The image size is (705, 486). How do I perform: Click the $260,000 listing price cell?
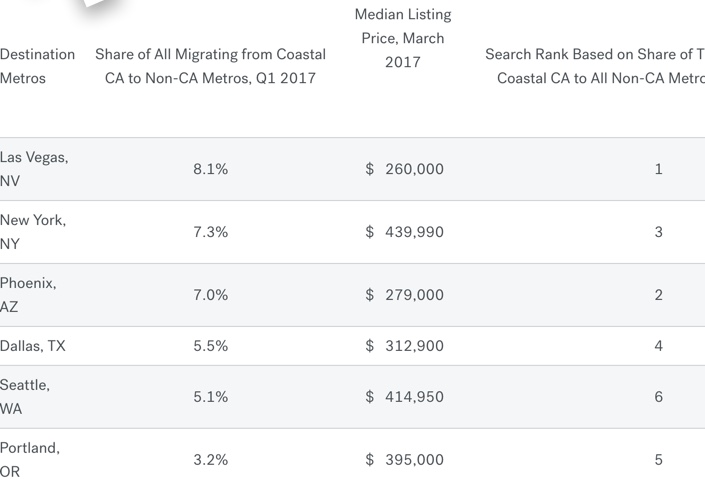(405, 169)
